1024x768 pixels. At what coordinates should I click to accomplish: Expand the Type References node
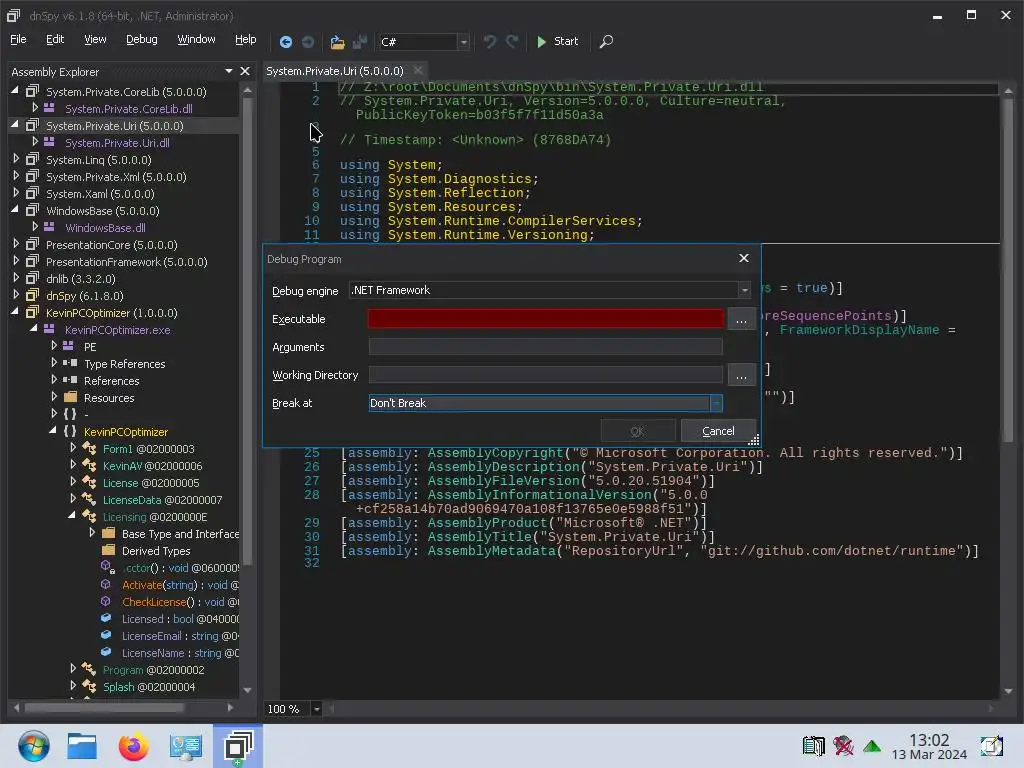pyautogui.click(x=54, y=362)
